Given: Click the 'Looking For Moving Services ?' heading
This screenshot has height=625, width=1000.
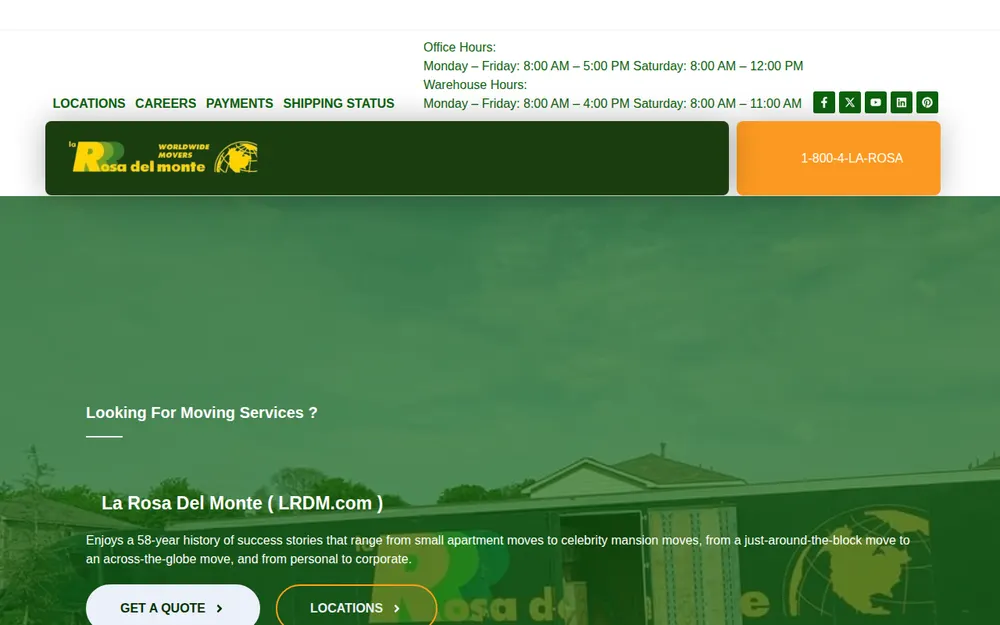Looking at the screenshot, I should click(x=202, y=413).
